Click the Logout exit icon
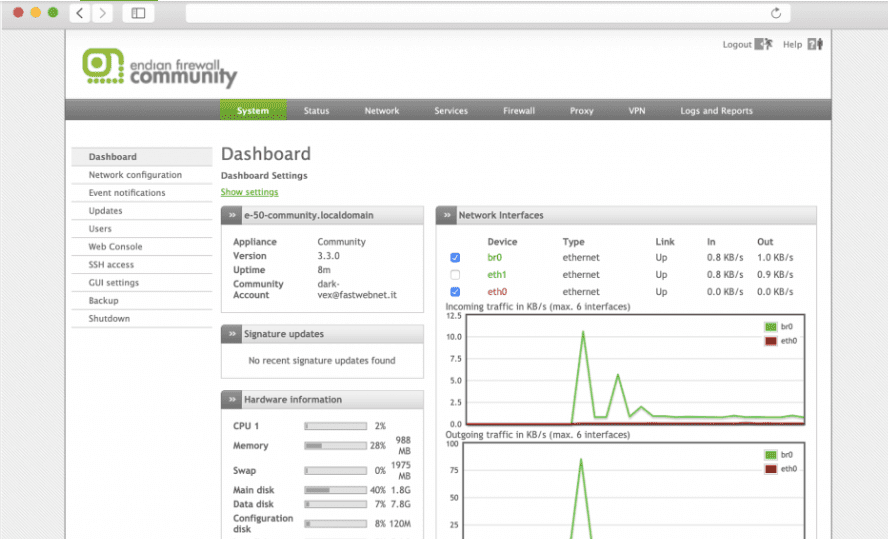 pos(763,44)
